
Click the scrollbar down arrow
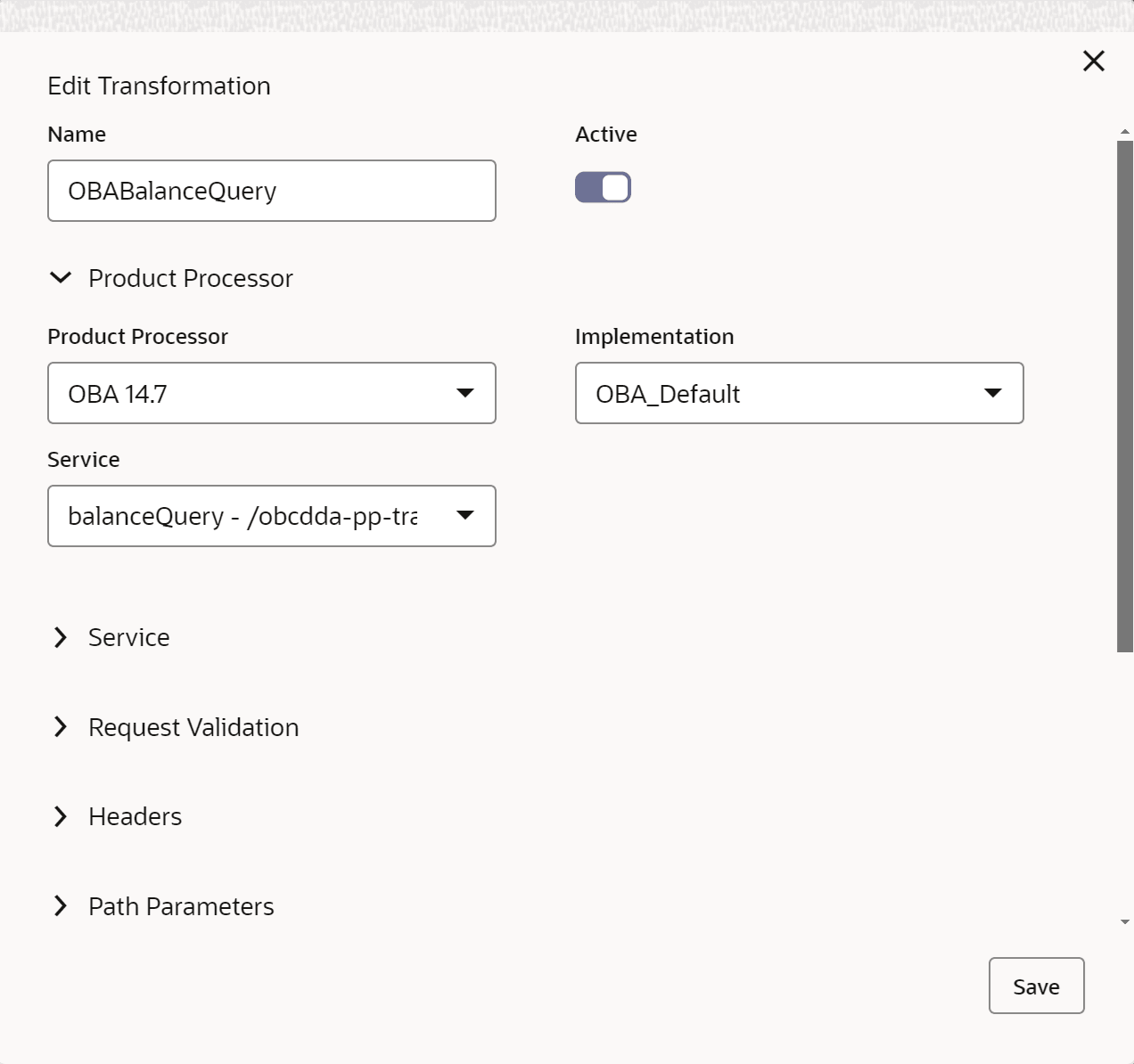coord(1125,922)
